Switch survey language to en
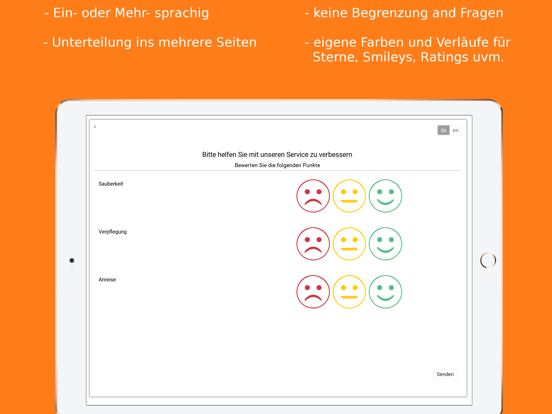 (456, 130)
